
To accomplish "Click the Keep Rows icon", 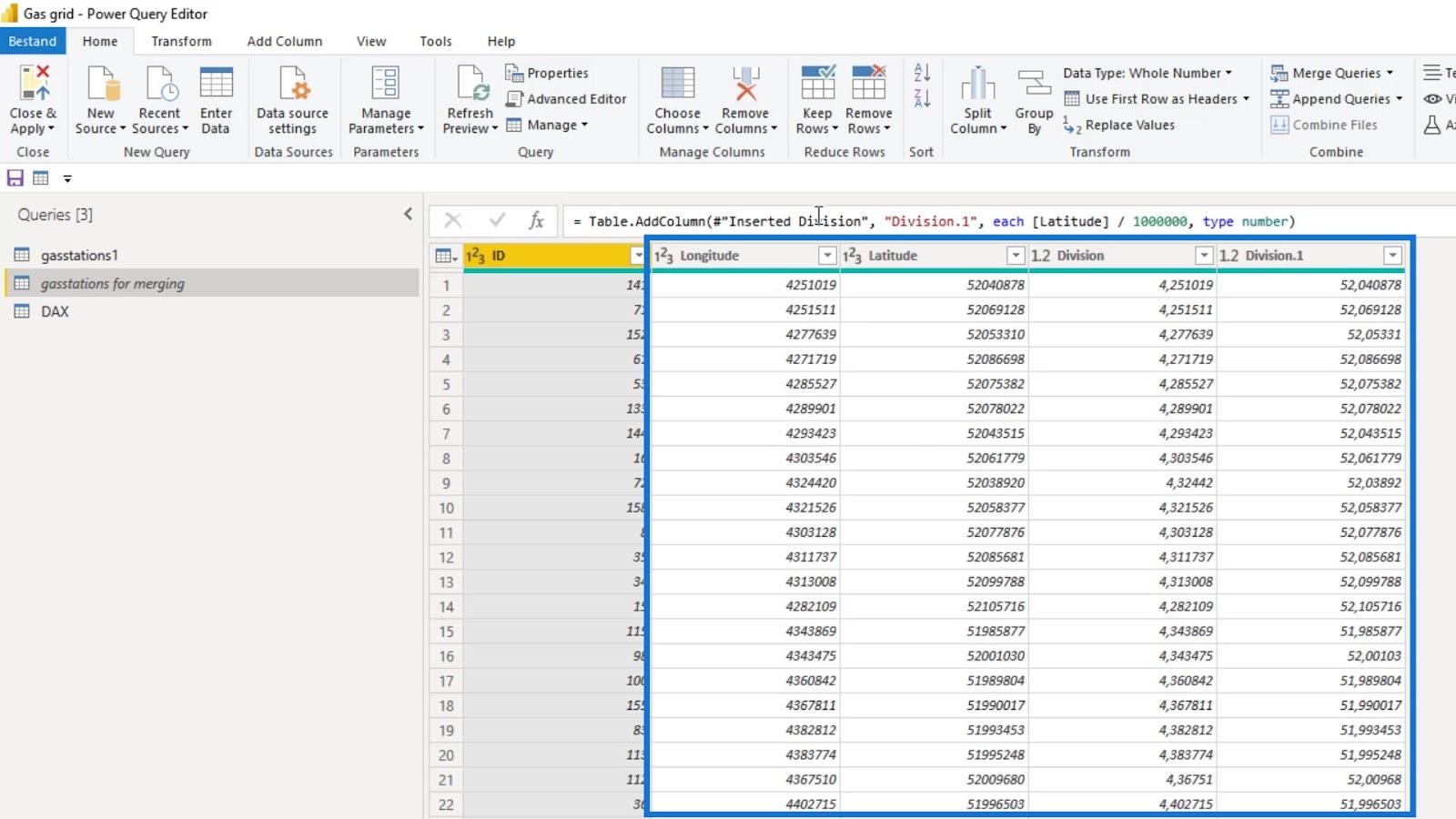I will pos(817,83).
